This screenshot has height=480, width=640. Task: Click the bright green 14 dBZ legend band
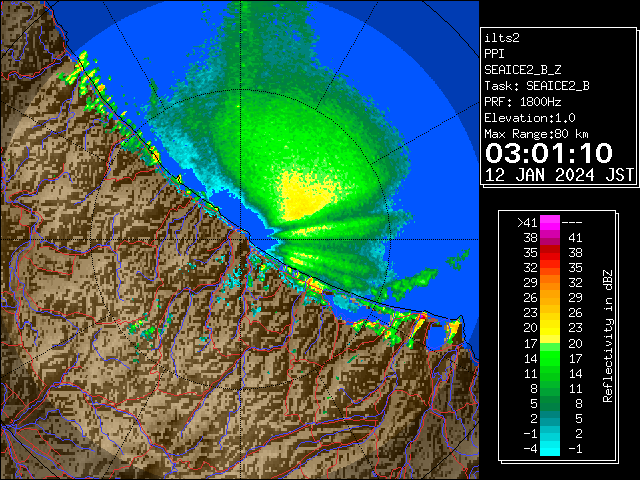(550, 358)
